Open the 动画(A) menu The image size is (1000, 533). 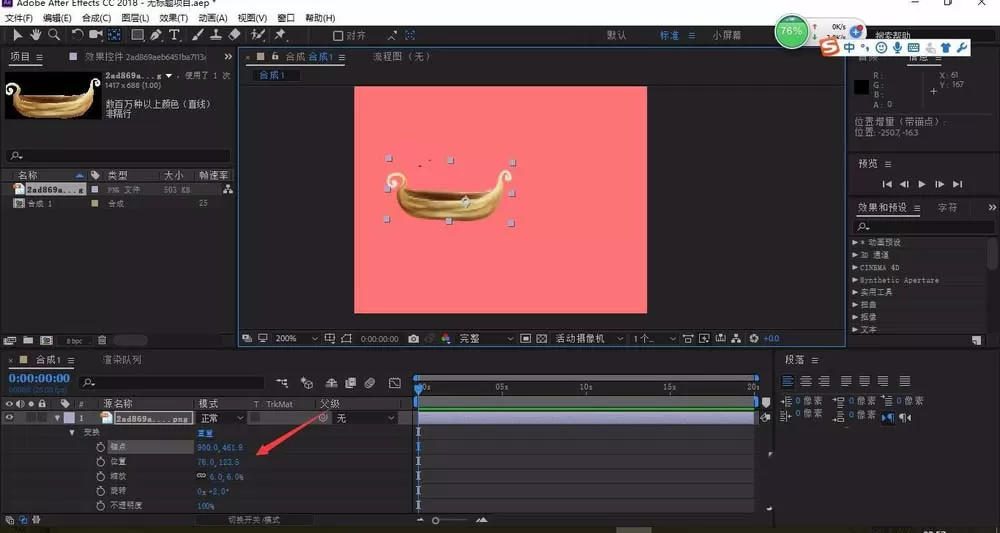[x=212, y=18]
